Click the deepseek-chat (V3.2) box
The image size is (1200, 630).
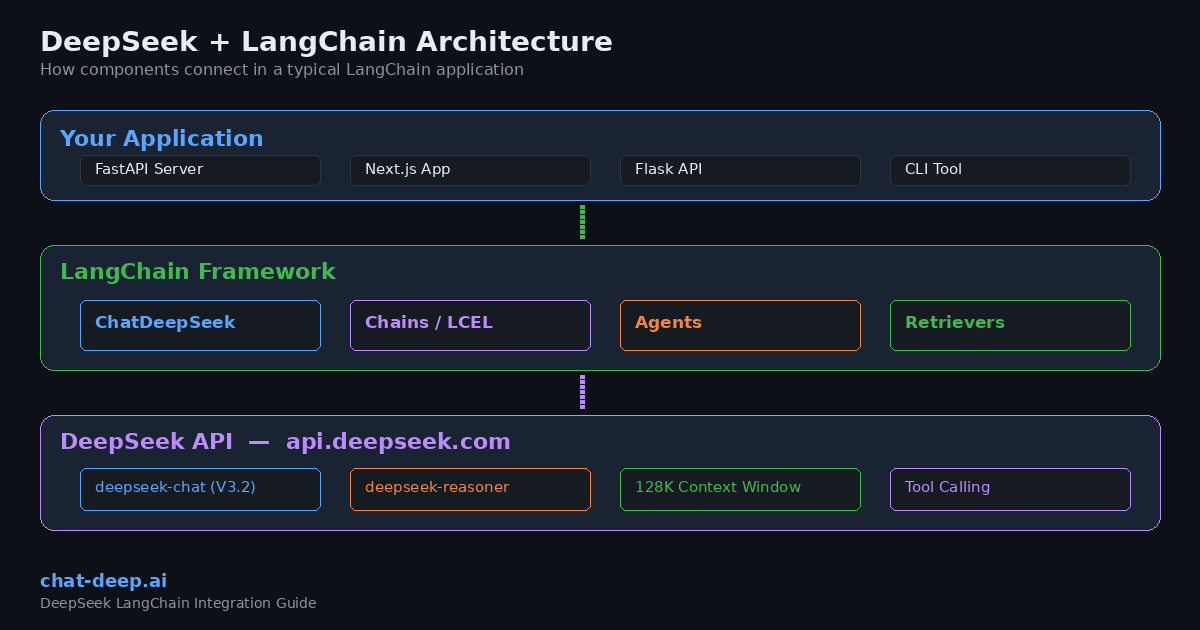click(200, 489)
